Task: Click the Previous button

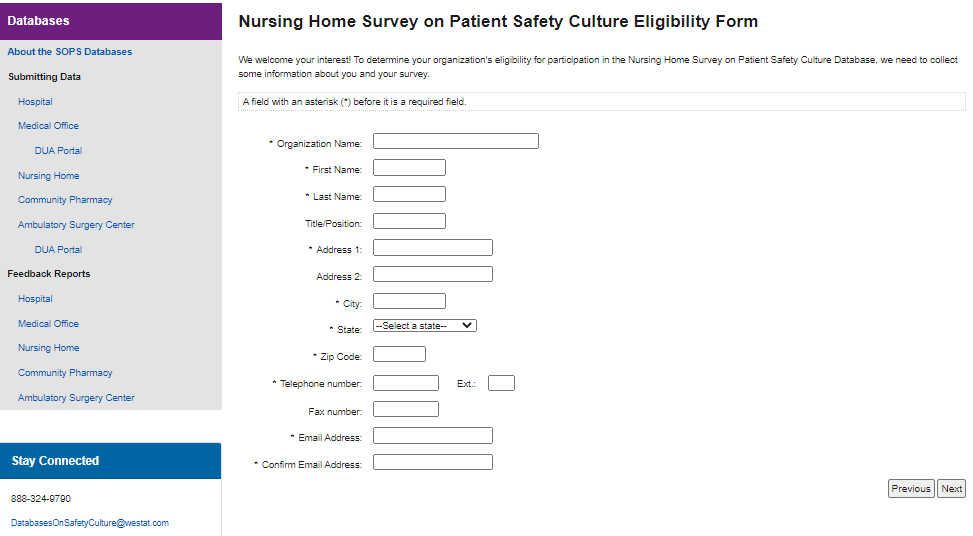Action: pyautogui.click(x=911, y=489)
